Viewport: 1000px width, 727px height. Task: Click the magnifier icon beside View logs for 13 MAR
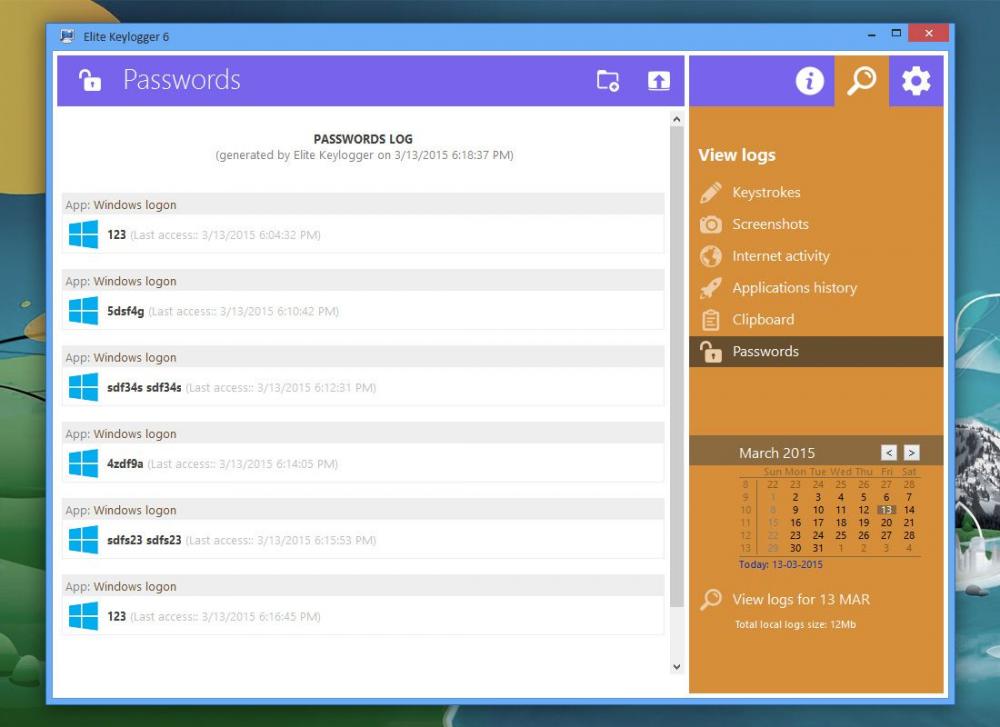click(x=711, y=599)
